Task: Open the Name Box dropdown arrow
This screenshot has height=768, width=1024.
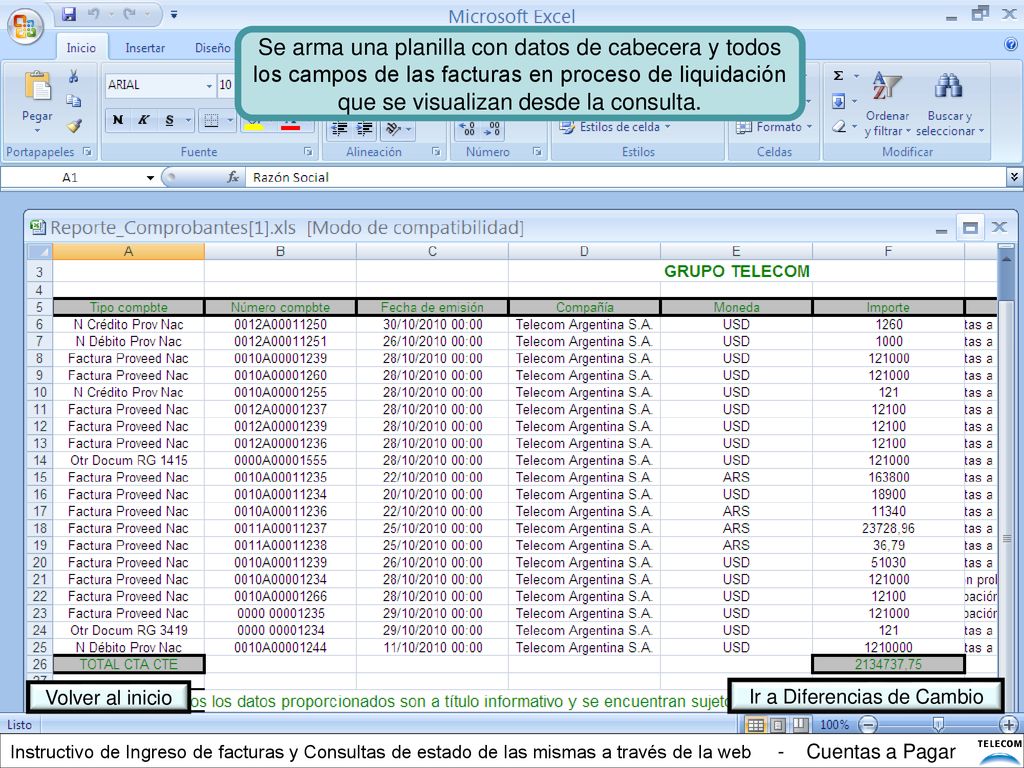Action: (x=150, y=178)
